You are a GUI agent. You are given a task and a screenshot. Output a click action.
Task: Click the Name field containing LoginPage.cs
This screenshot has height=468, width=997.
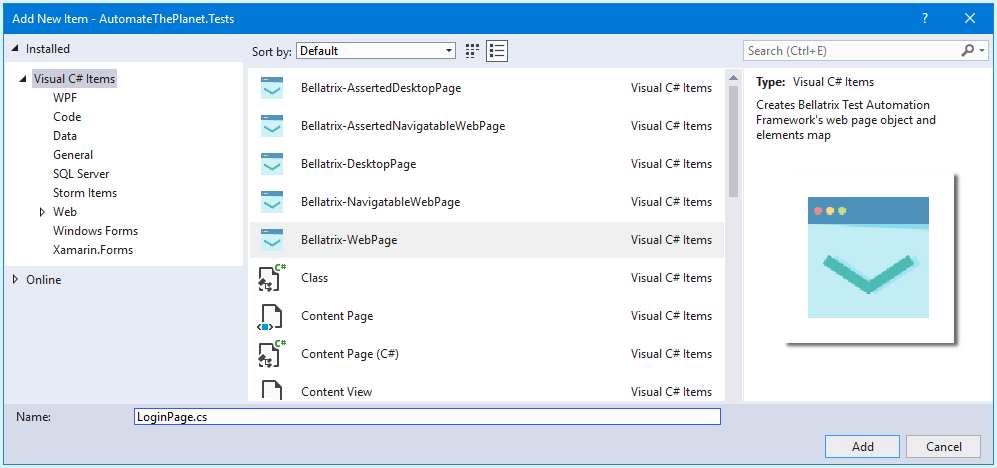(x=427, y=416)
